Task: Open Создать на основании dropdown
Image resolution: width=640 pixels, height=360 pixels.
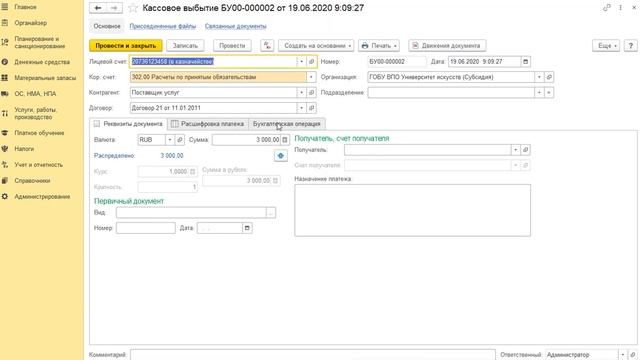Action: point(316,45)
